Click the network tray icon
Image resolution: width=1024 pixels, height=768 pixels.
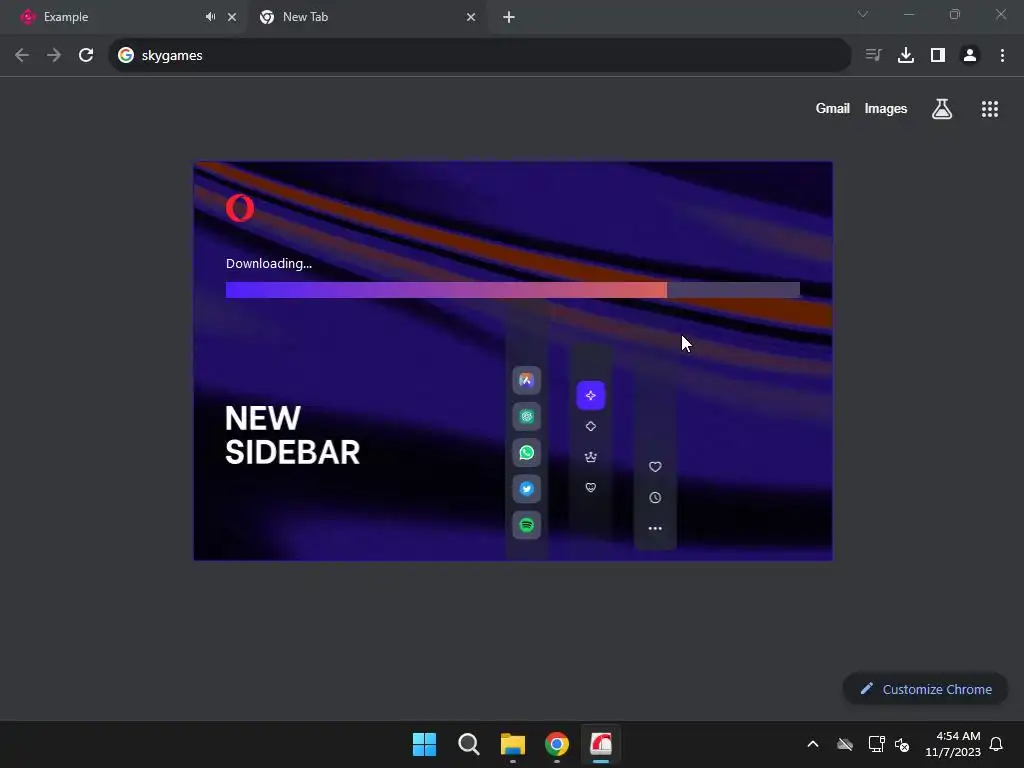876,744
